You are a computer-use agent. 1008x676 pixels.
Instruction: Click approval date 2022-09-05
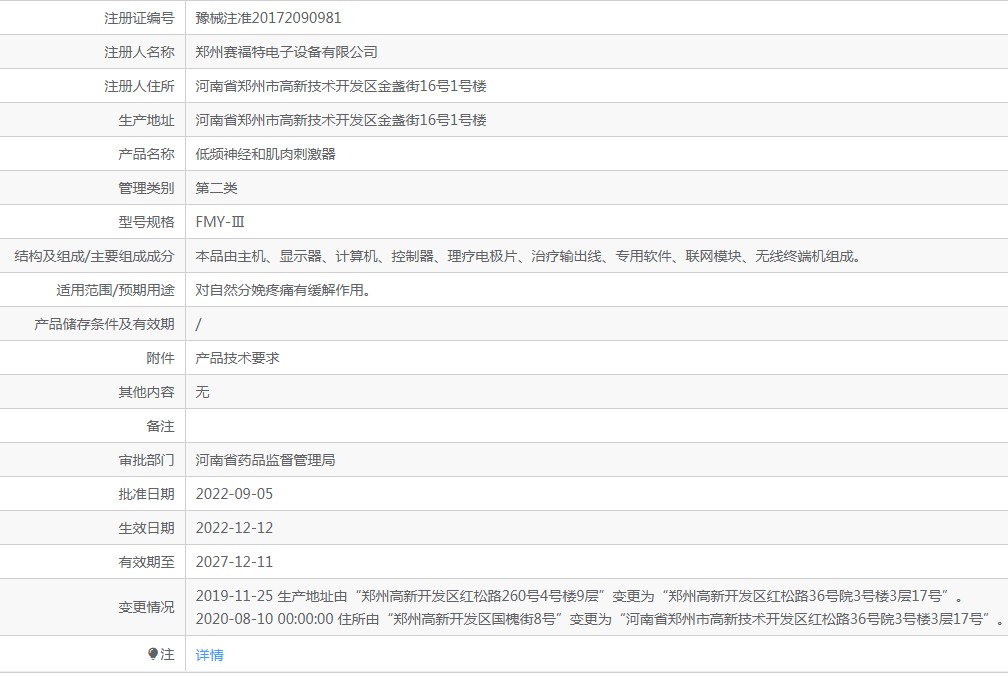tap(234, 494)
